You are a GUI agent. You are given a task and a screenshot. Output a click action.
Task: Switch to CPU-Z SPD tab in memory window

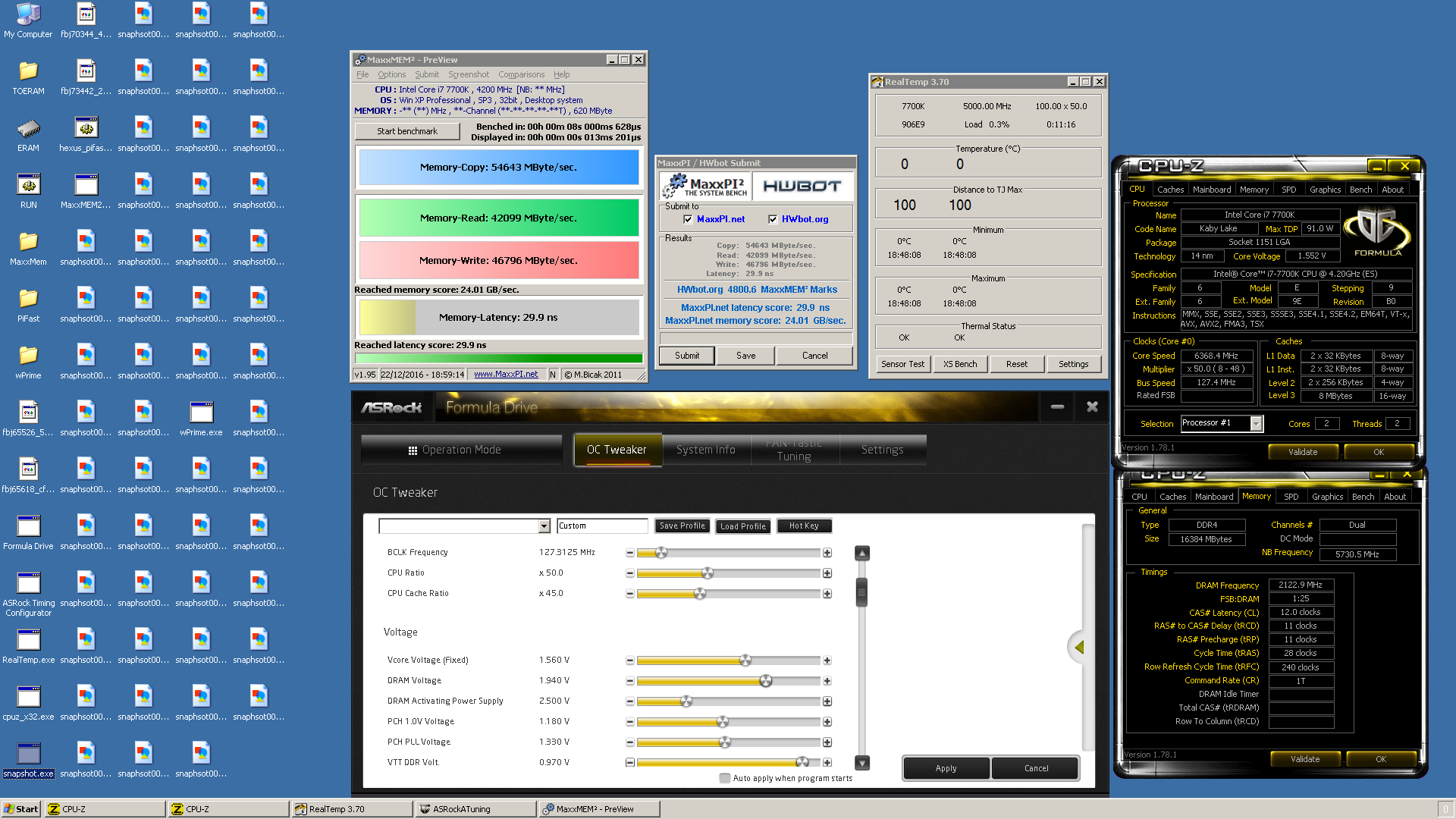coord(1291,497)
